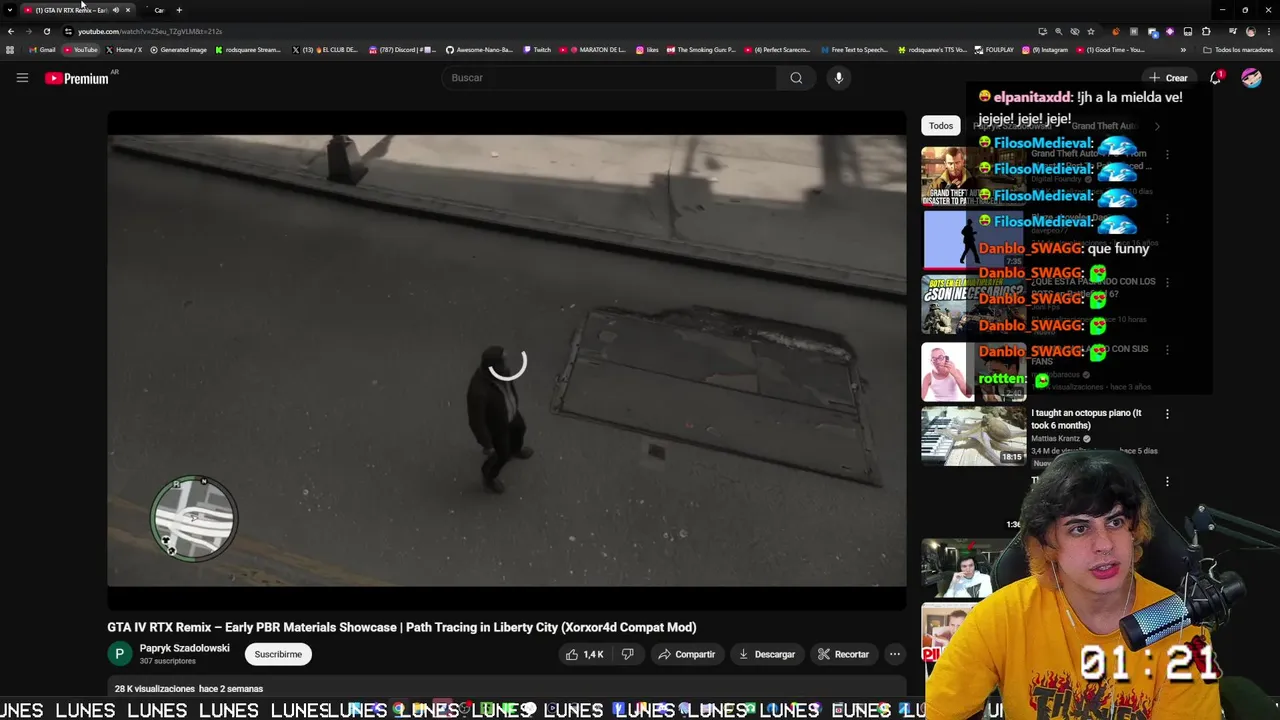
Task: Open Papryk Szadolowski channel name
Action: click(x=184, y=648)
